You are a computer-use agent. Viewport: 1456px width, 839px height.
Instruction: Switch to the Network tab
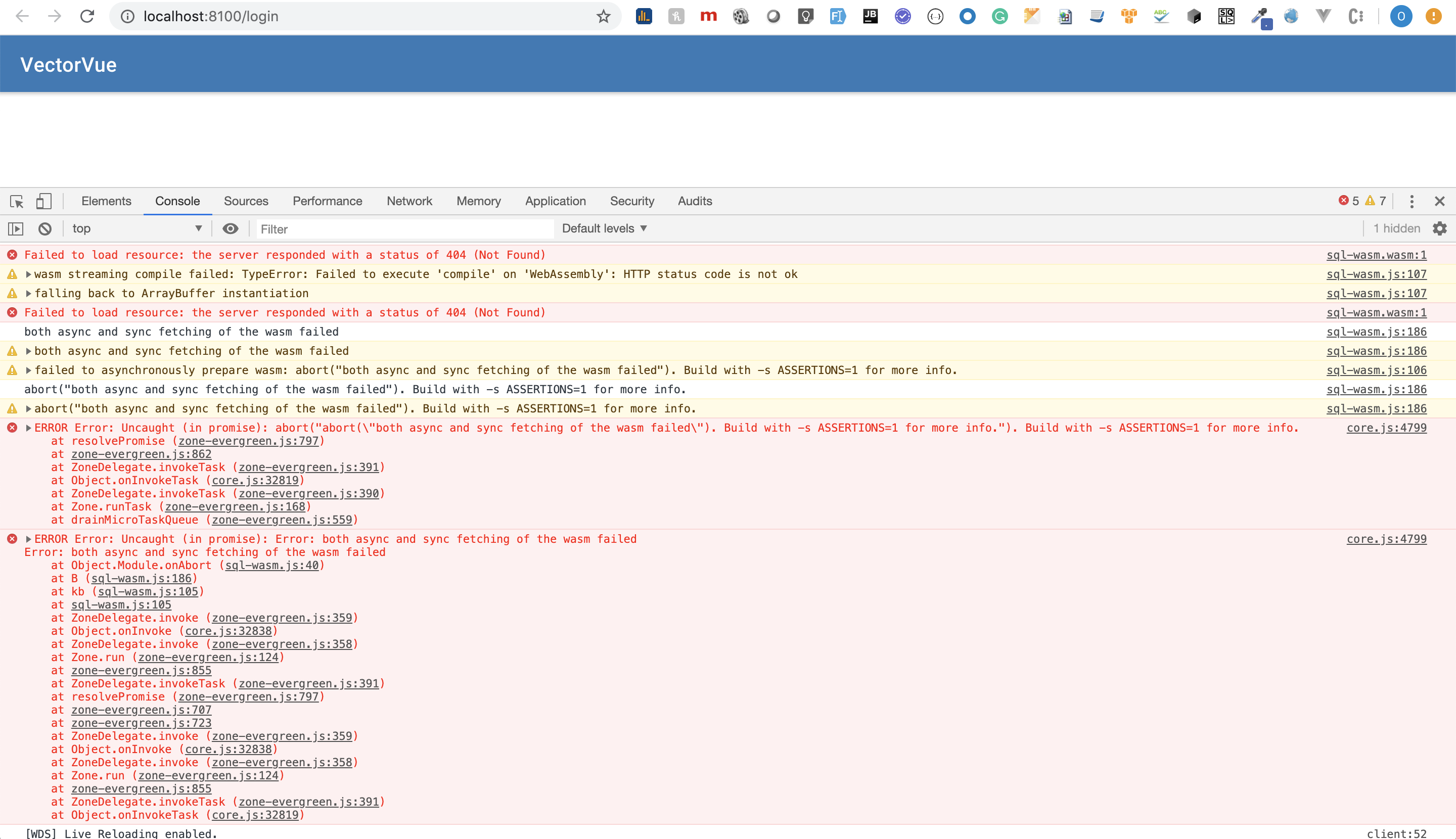point(409,201)
